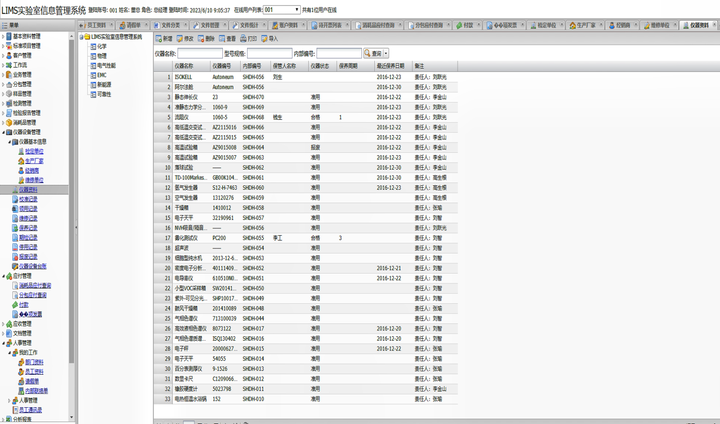Select 化学 in the category tree

pos(101,46)
